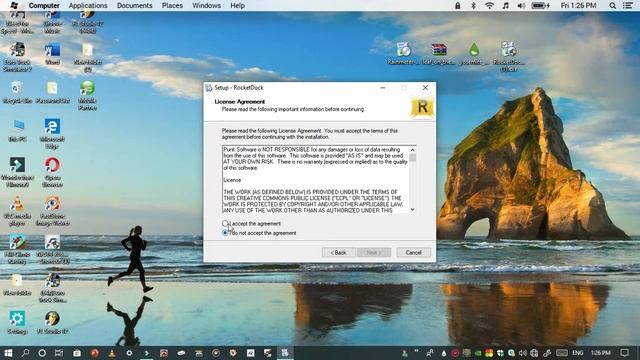640x360 pixels.
Task: Click the settings gear on taskbar
Action: (x=129, y=353)
